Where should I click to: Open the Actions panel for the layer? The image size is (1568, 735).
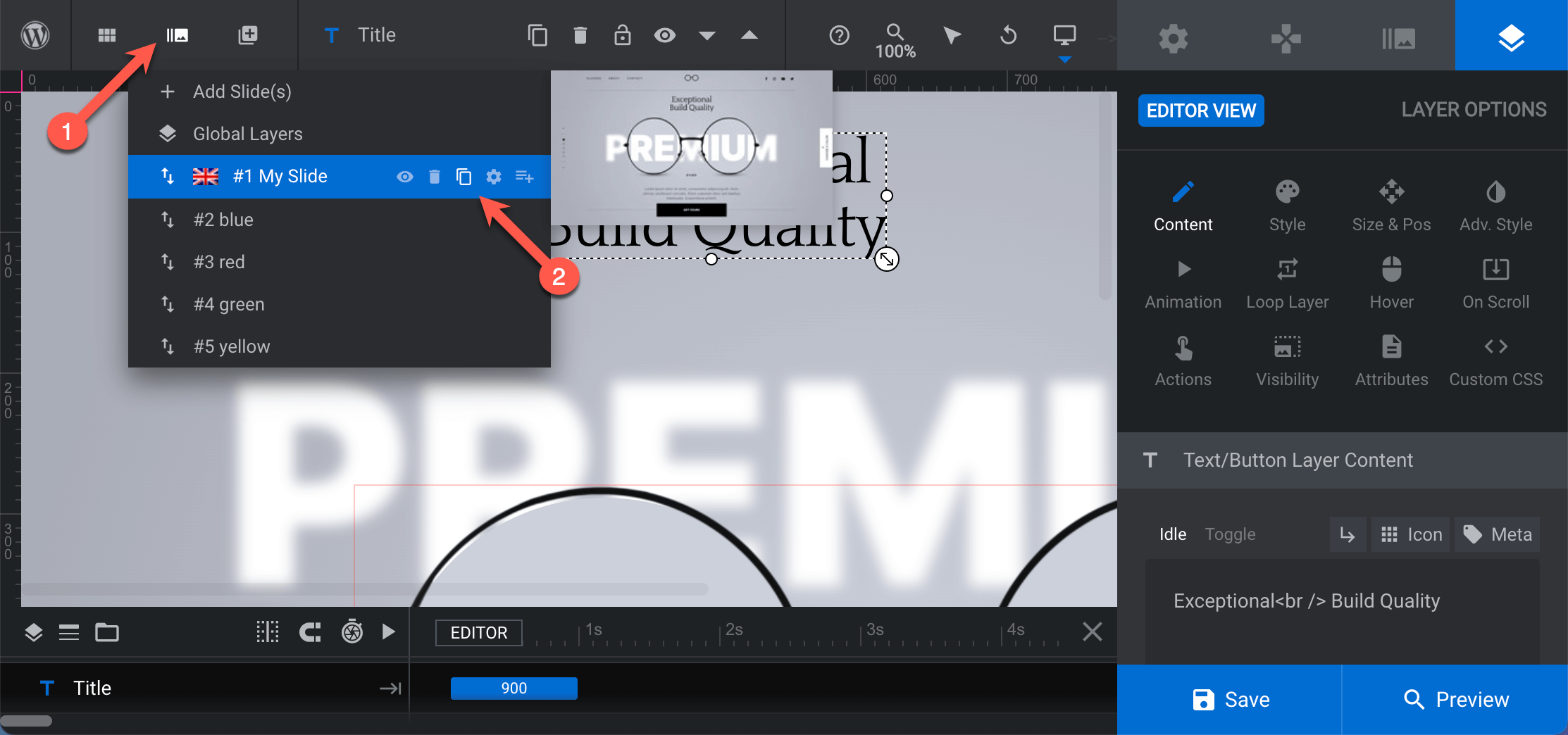click(x=1183, y=358)
